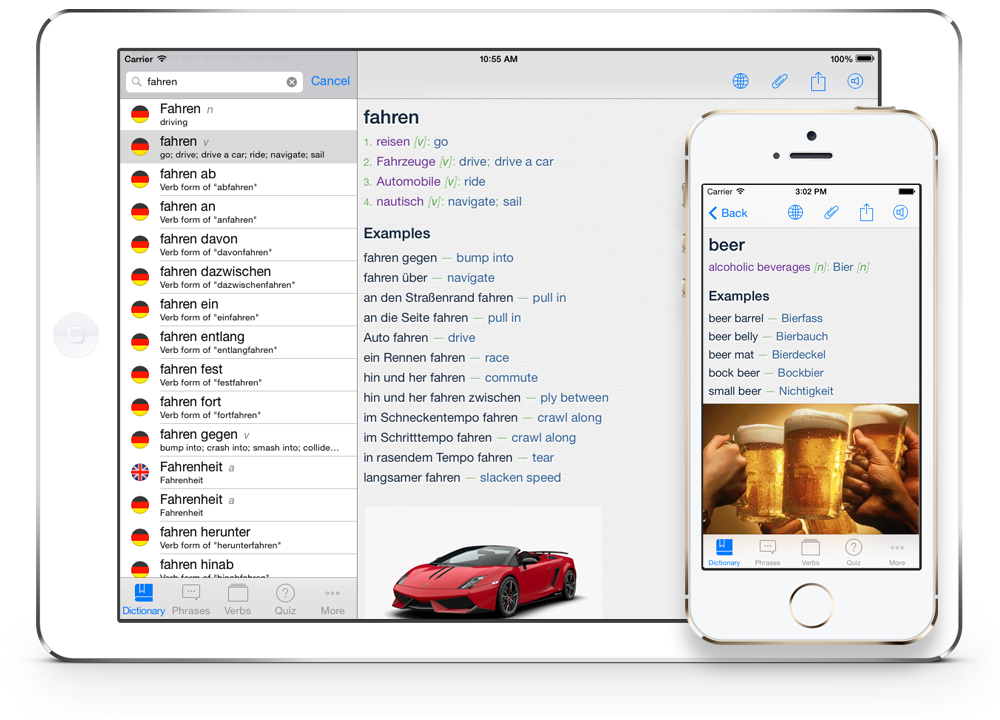The width and height of the screenshot is (1000, 720).
Task: Open the Quiz tab on iPhone
Action: (853, 552)
